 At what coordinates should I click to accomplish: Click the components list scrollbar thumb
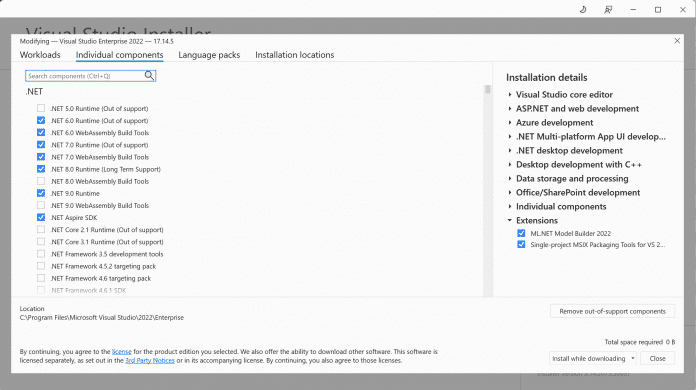[x=488, y=90]
